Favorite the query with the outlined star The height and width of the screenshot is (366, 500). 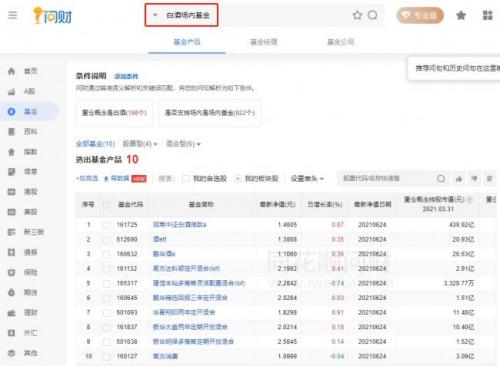point(357,15)
